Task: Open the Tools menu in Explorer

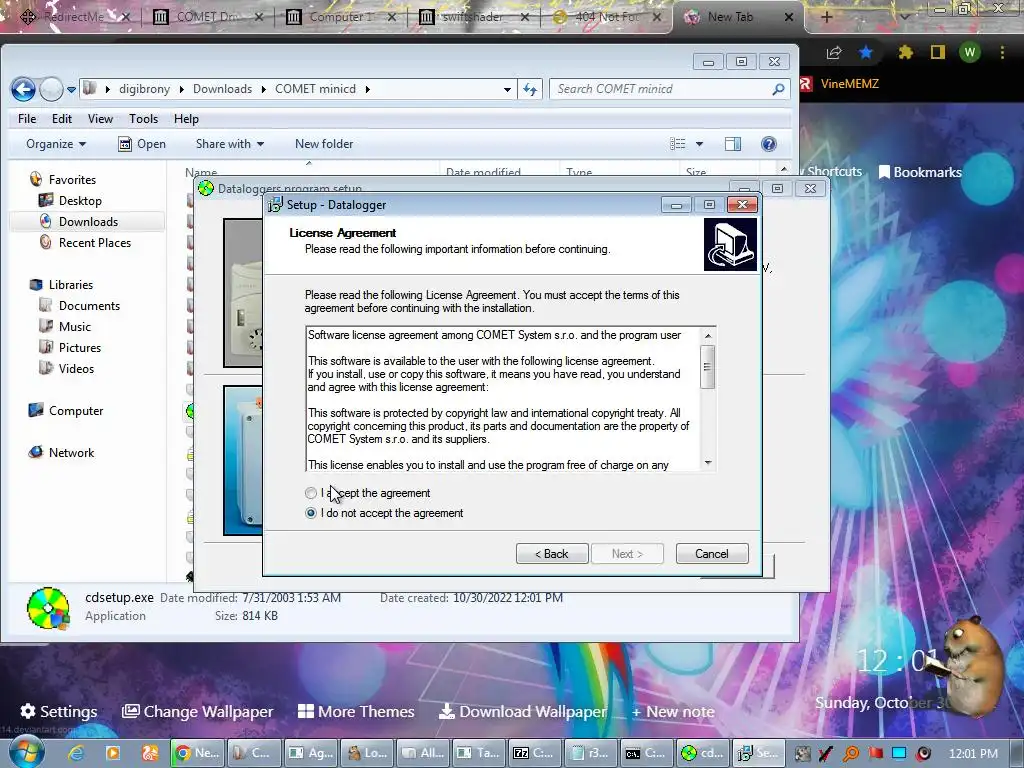Action: 143,119
